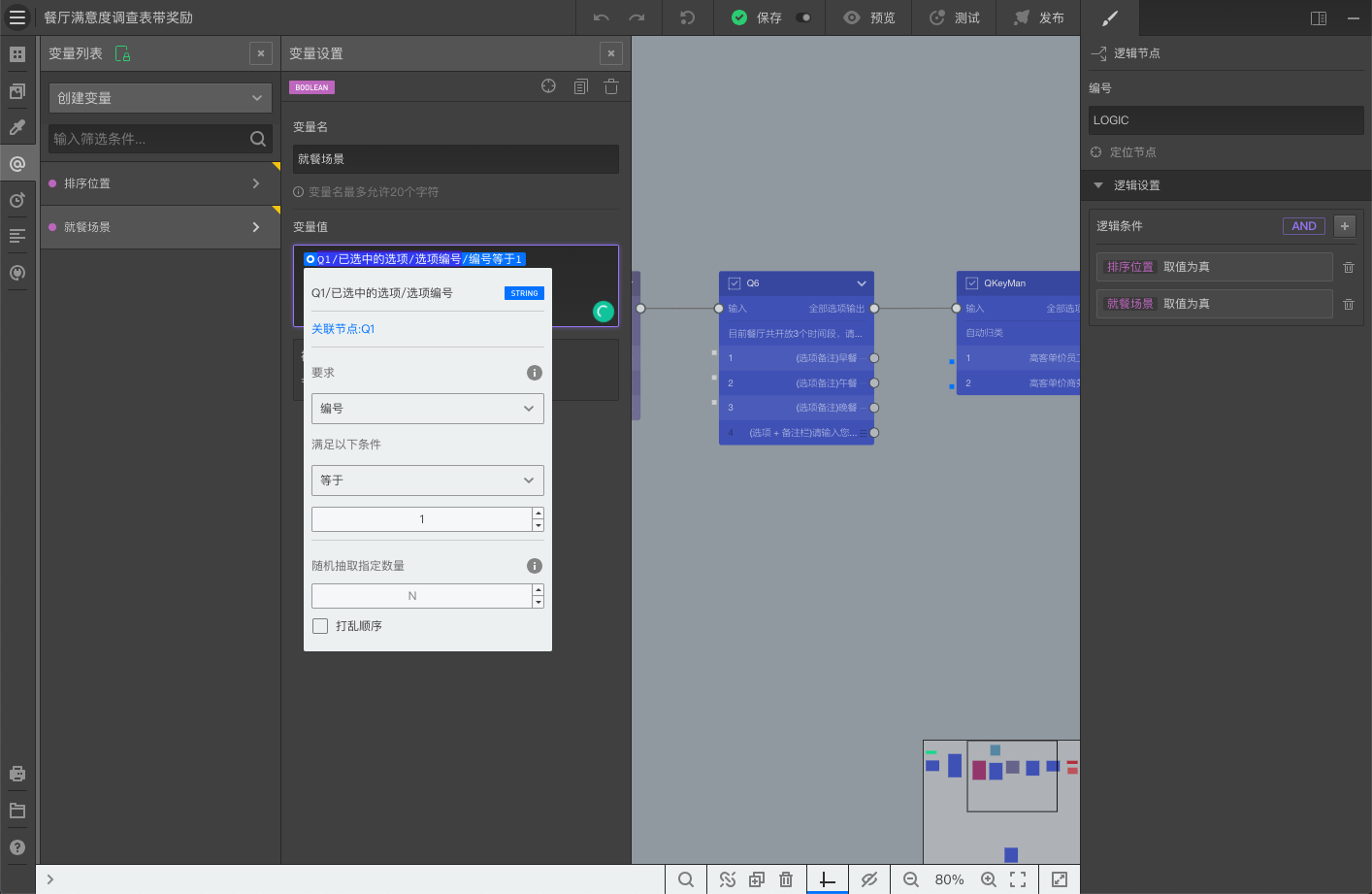Toggle the QKeyMan node checkbox
1372x894 pixels.
972,283
